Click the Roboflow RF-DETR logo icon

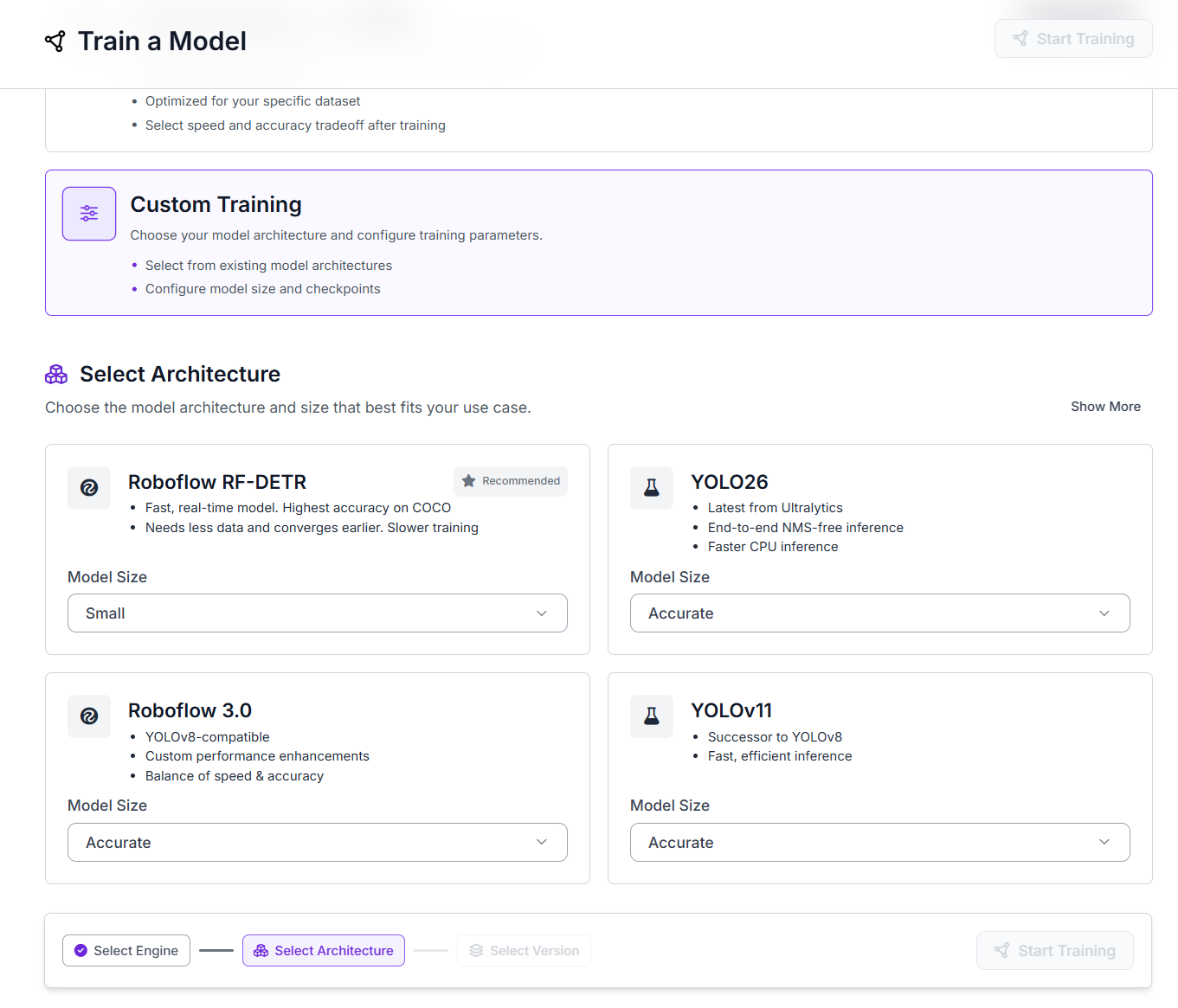point(89,488)
